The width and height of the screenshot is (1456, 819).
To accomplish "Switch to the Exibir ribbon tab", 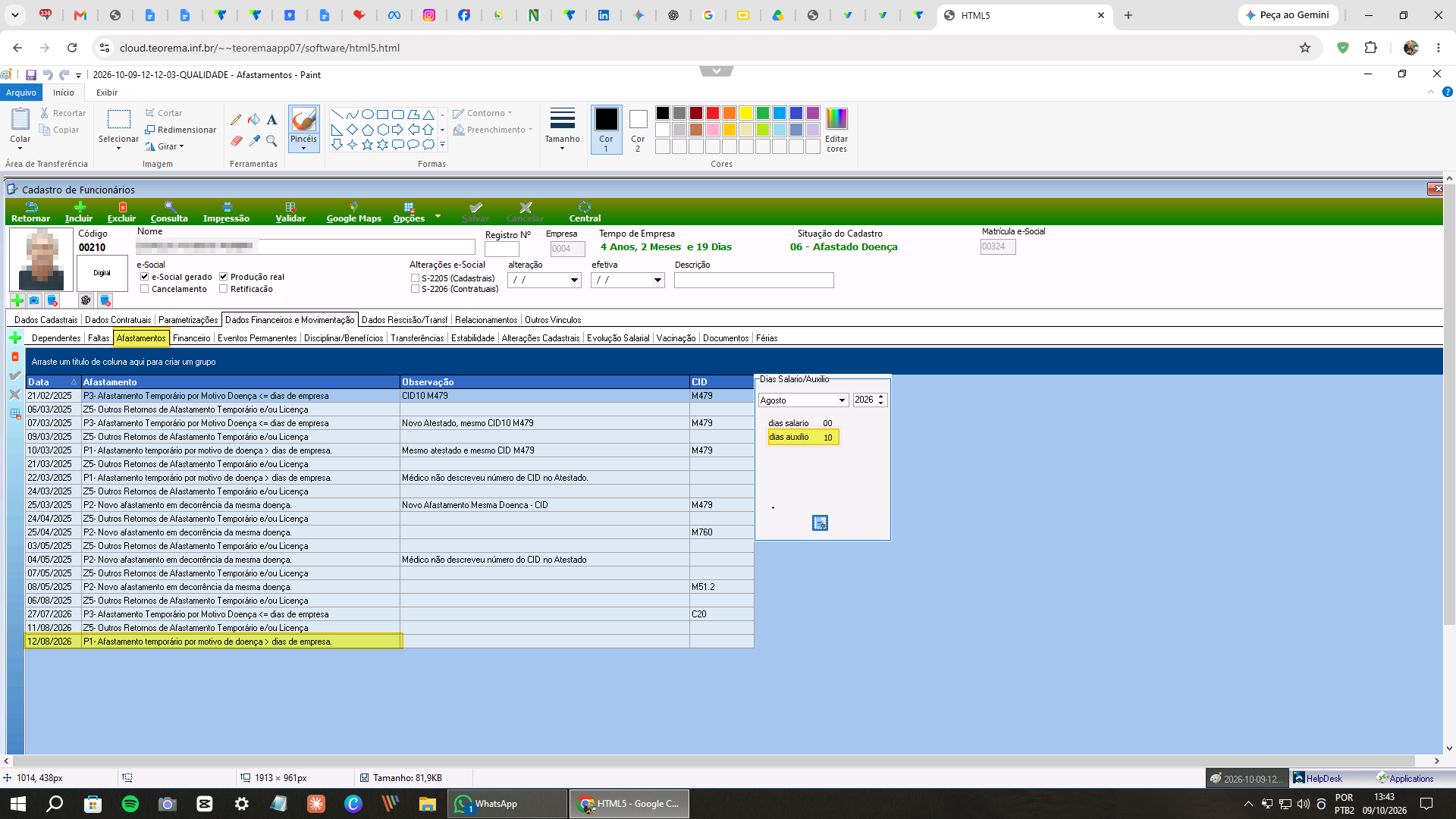I will [x=107, y=93].
